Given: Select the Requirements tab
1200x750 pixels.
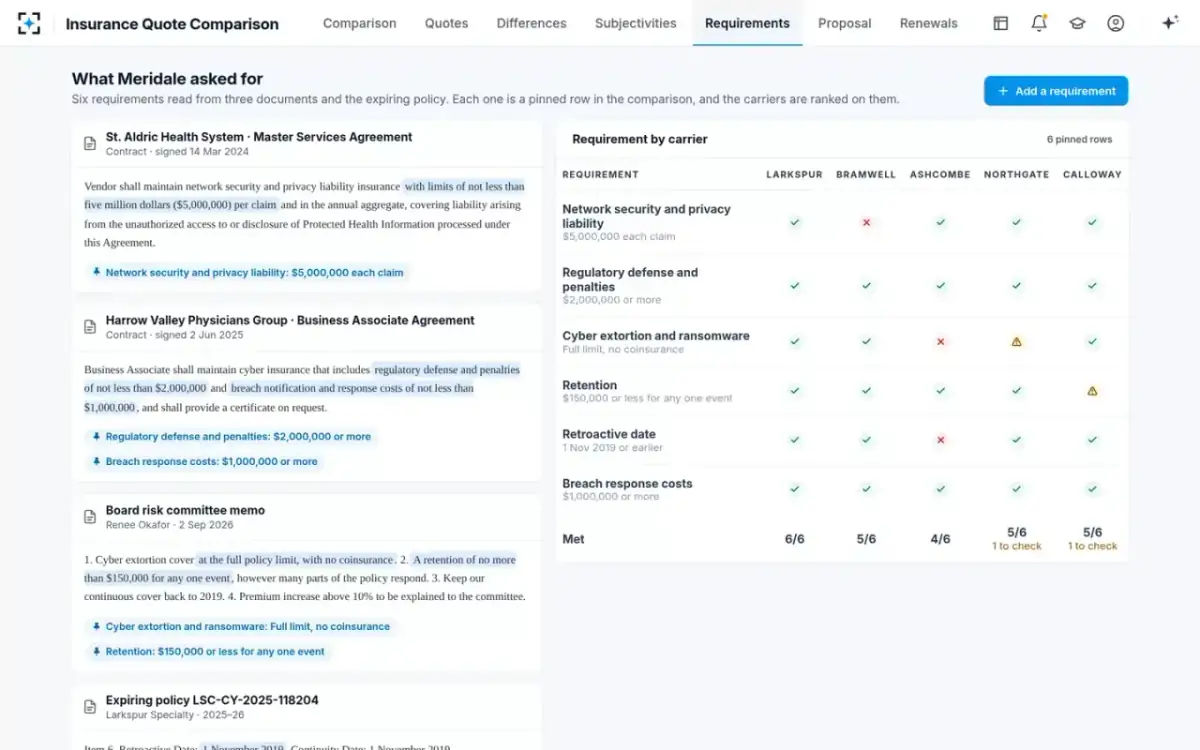Looking at the screenshot, I should point(747,23).
